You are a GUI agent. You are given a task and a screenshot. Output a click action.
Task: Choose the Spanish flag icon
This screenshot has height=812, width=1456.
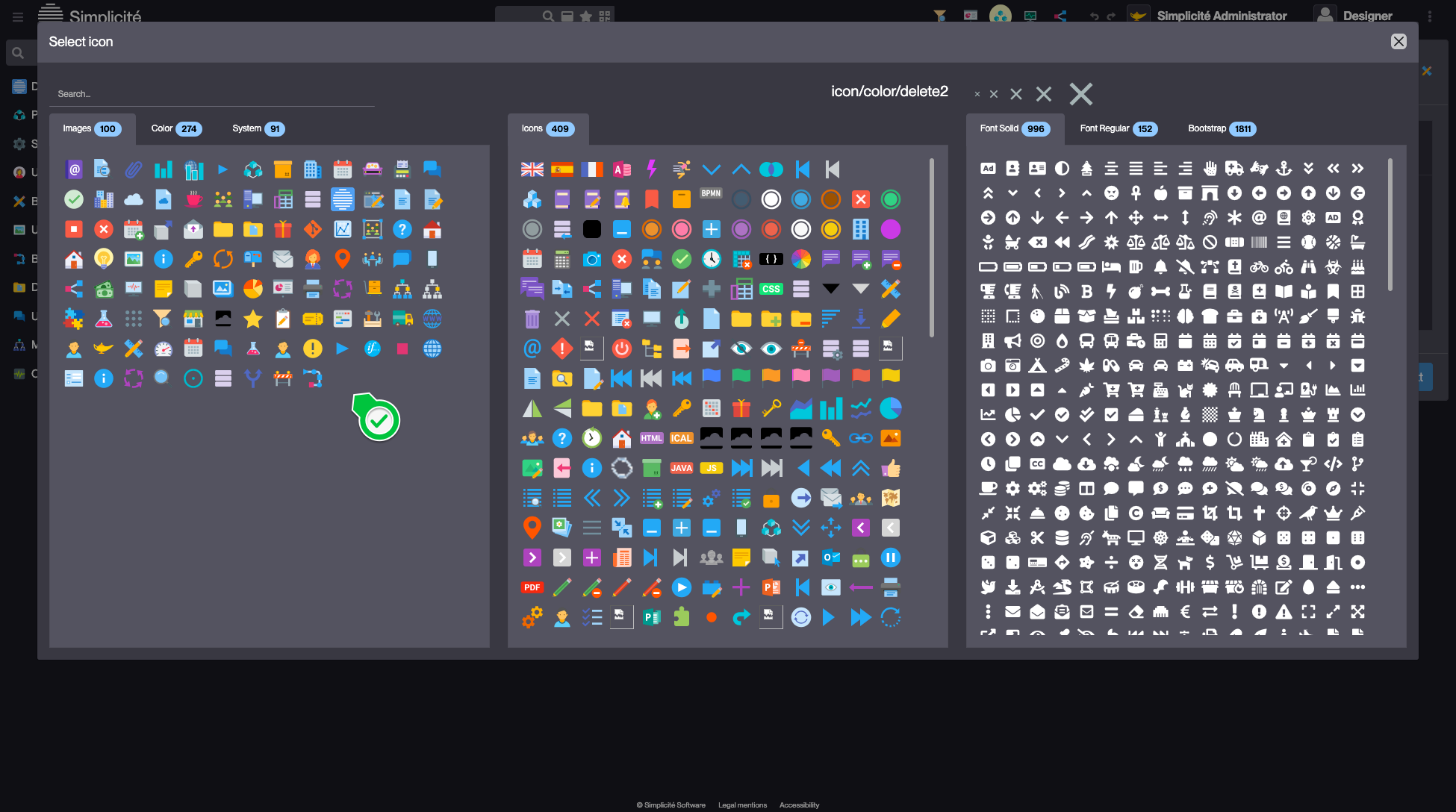pyautogui.click(x=562, y=169)
